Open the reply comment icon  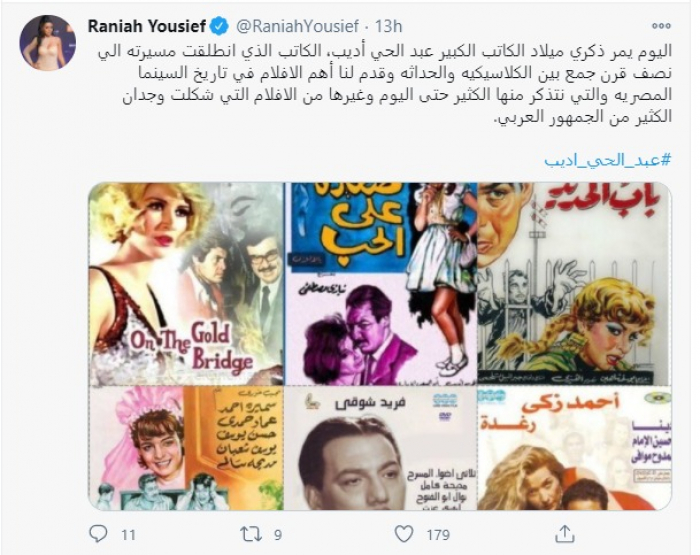(x=98, y=534)
